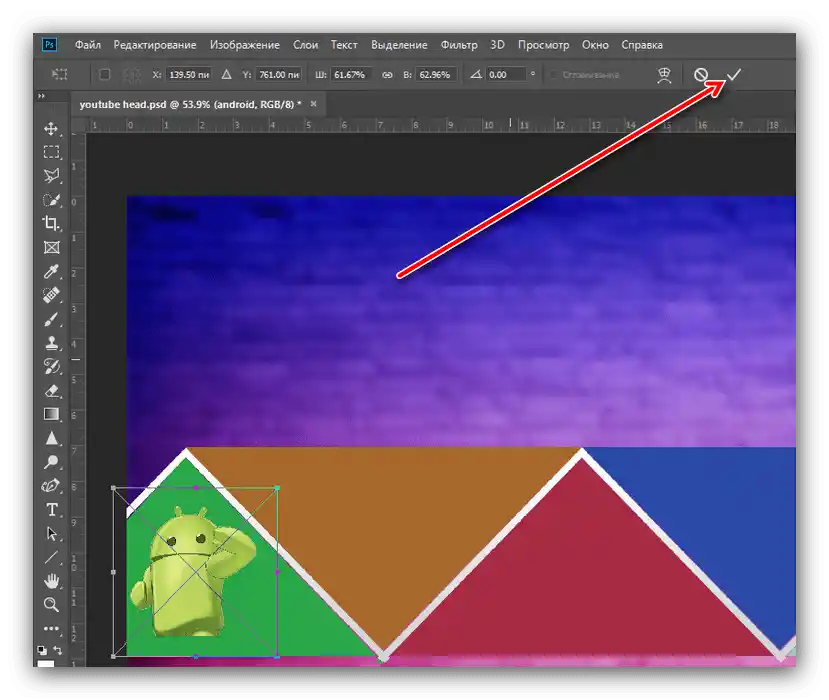The width and height of the screenshot is (829, 700).
Task: Select the Pen tool
Action: 51,486
